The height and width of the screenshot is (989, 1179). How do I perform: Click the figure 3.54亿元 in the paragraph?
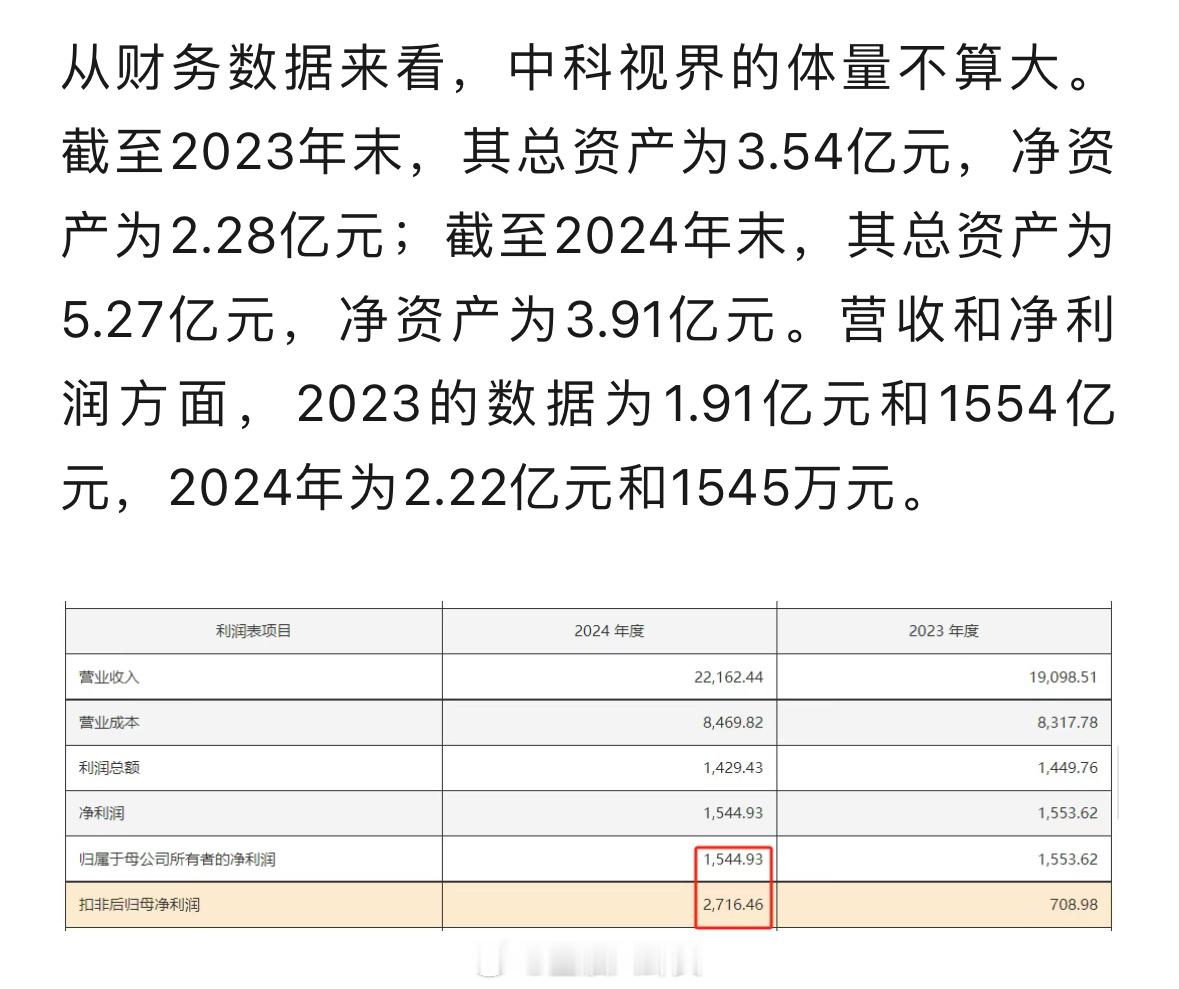click(x=843, y=151)
